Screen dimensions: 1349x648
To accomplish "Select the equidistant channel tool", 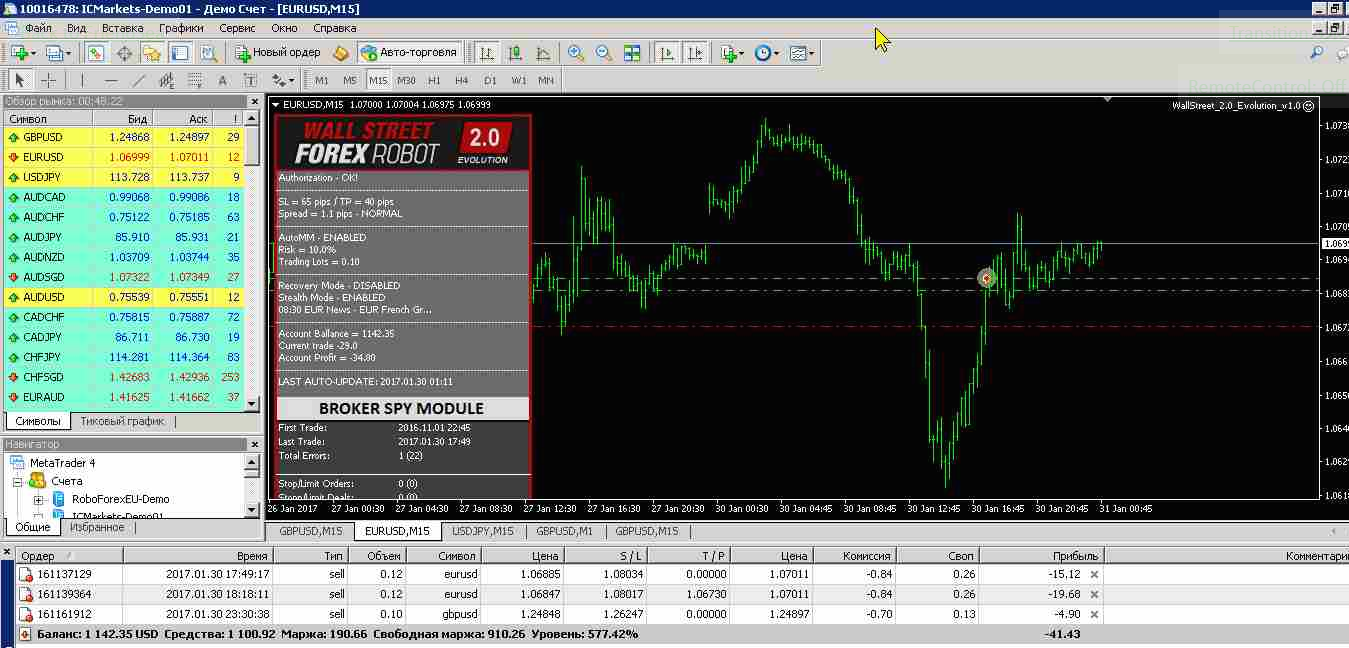I will [x=166, y=81].
